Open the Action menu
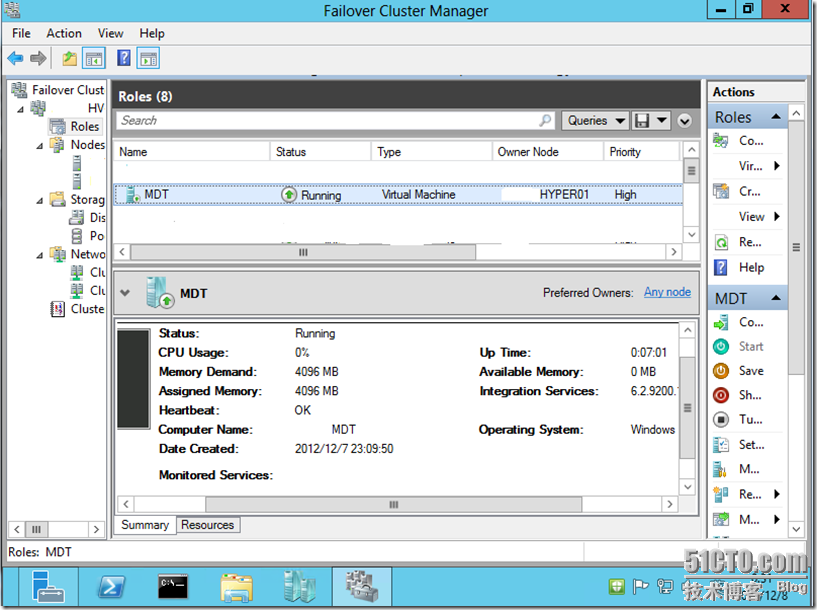817x610 pixels. click(x=64, y=33)
